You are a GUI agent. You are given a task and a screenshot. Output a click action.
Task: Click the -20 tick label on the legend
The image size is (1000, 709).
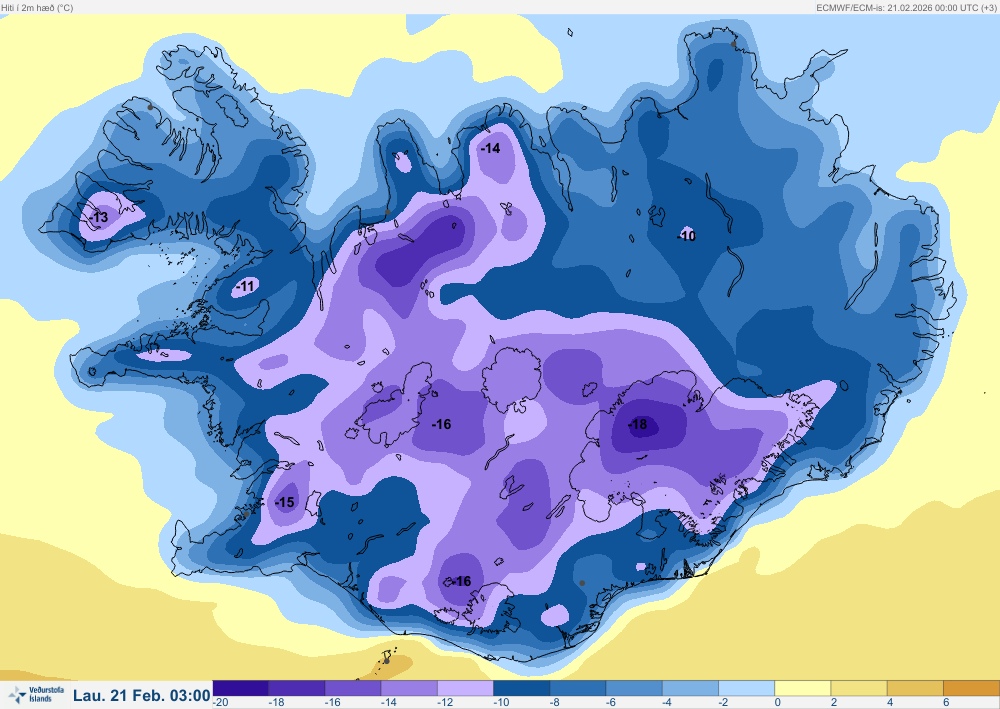(x=221, y=703)
